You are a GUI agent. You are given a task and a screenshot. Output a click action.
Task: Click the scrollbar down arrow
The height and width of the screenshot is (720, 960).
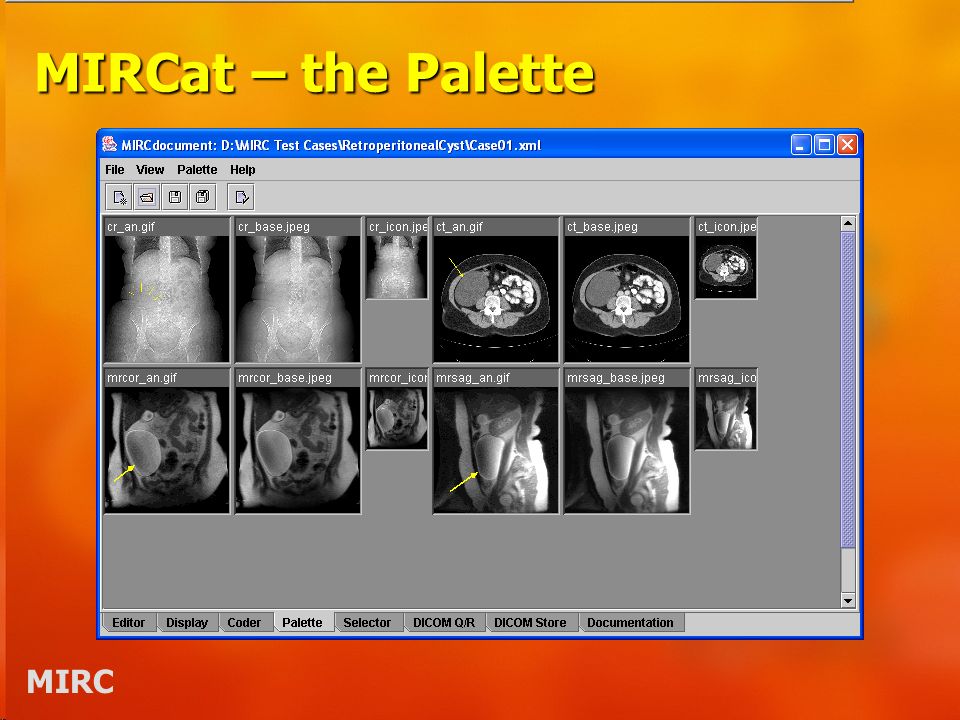click(x=848, y=601)
